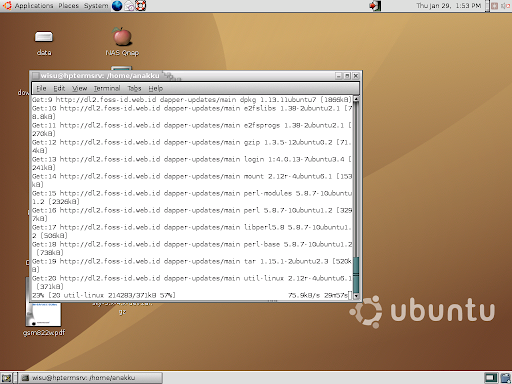Click terminal scrollbar down arrow

356,296
